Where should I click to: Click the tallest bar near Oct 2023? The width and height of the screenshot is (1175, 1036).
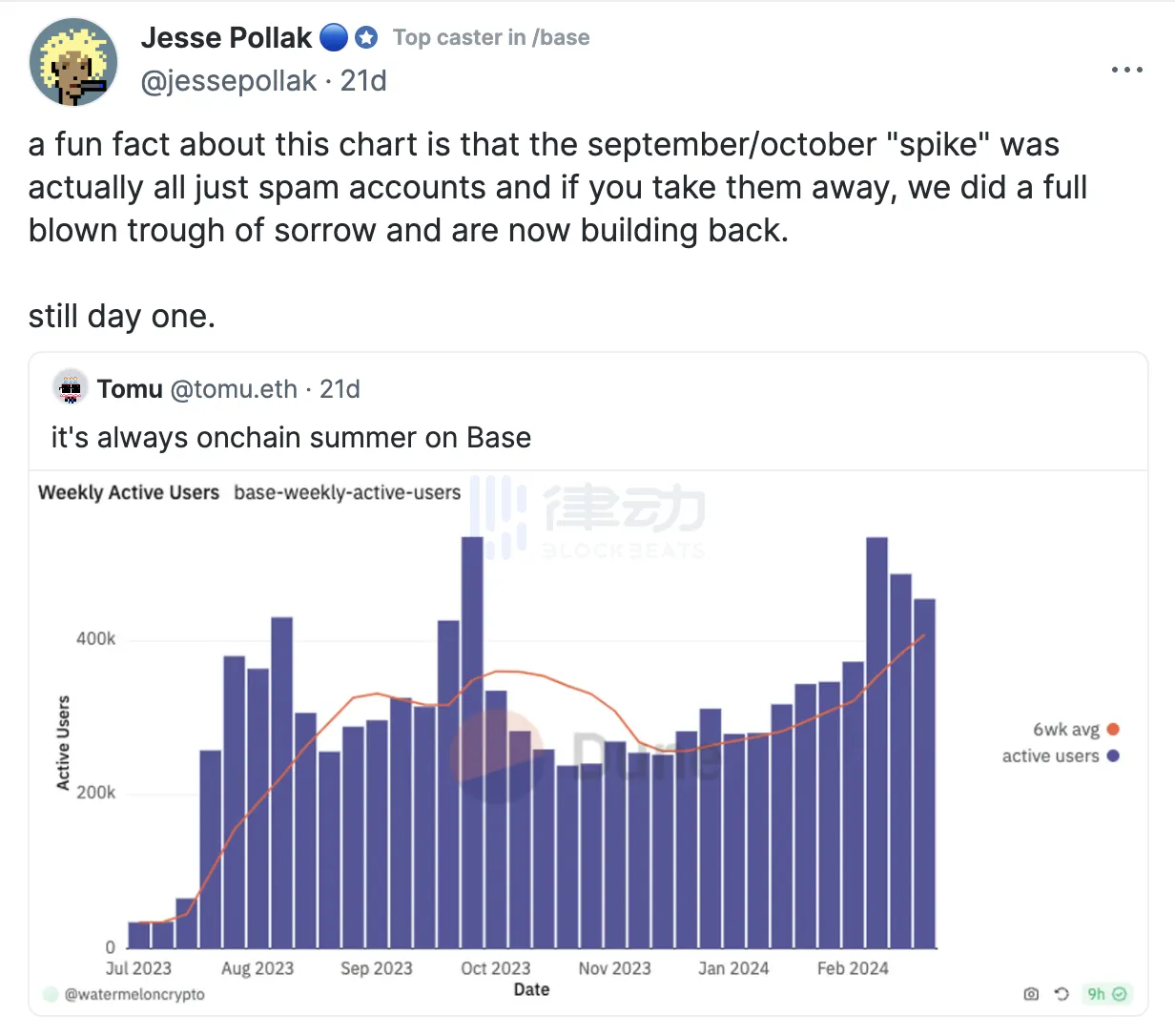coord(472,742)
